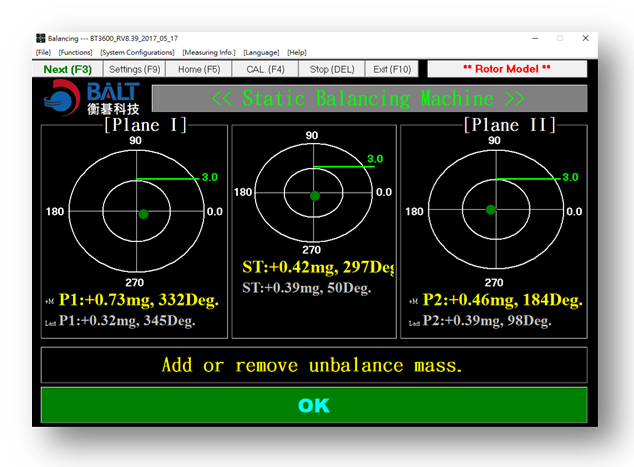This screenshot has width=634, height=467.
Task: Open the Help menu
Action: (x=297, y=52)
